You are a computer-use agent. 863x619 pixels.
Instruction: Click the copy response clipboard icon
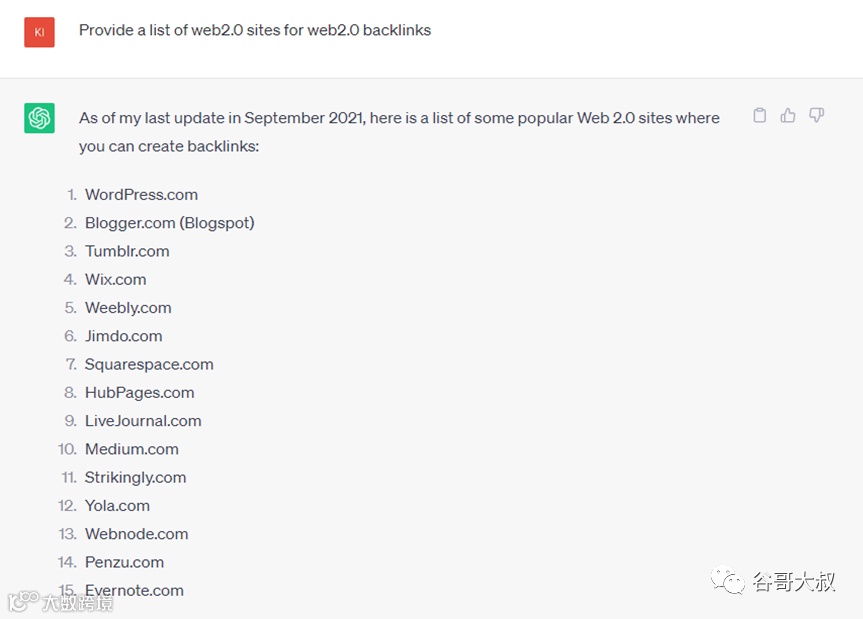pos(760,116)
